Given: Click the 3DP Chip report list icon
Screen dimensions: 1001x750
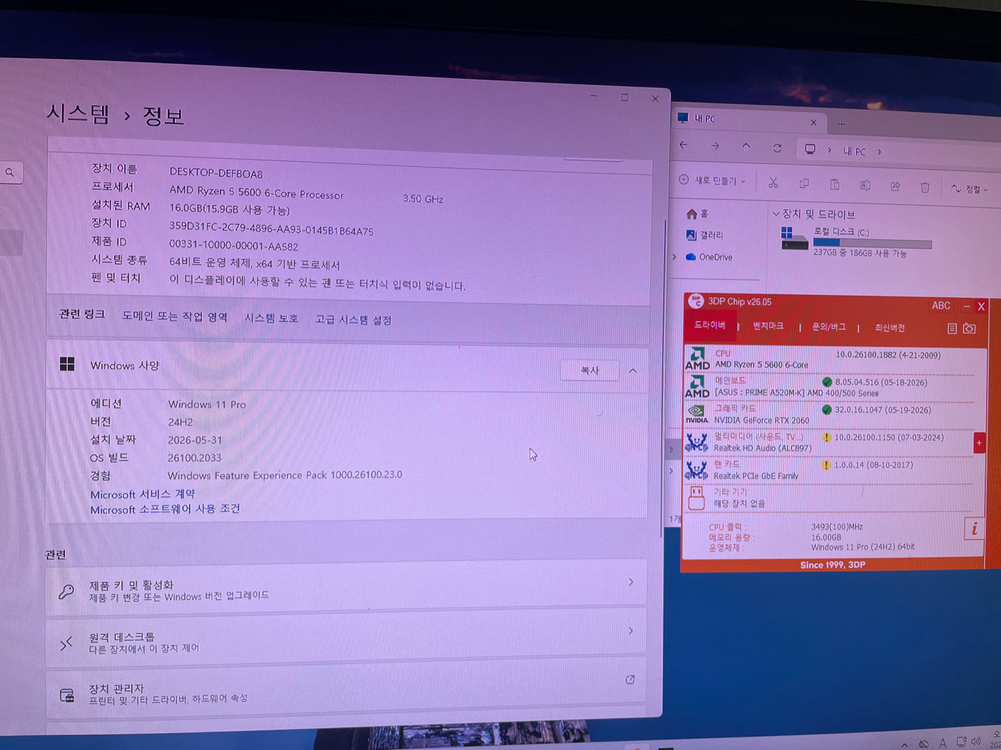Looking at the screenshot, I should 952,328.
